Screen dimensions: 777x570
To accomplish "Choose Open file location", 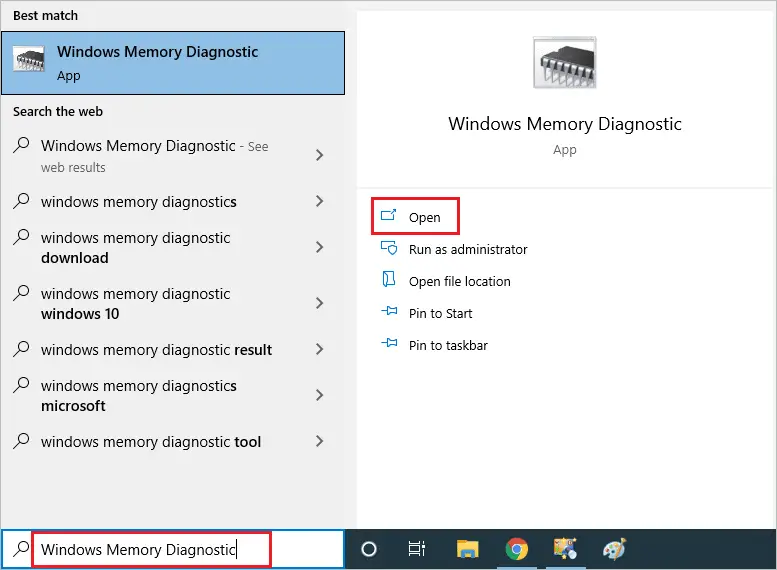I will click(x=459, y=282).
